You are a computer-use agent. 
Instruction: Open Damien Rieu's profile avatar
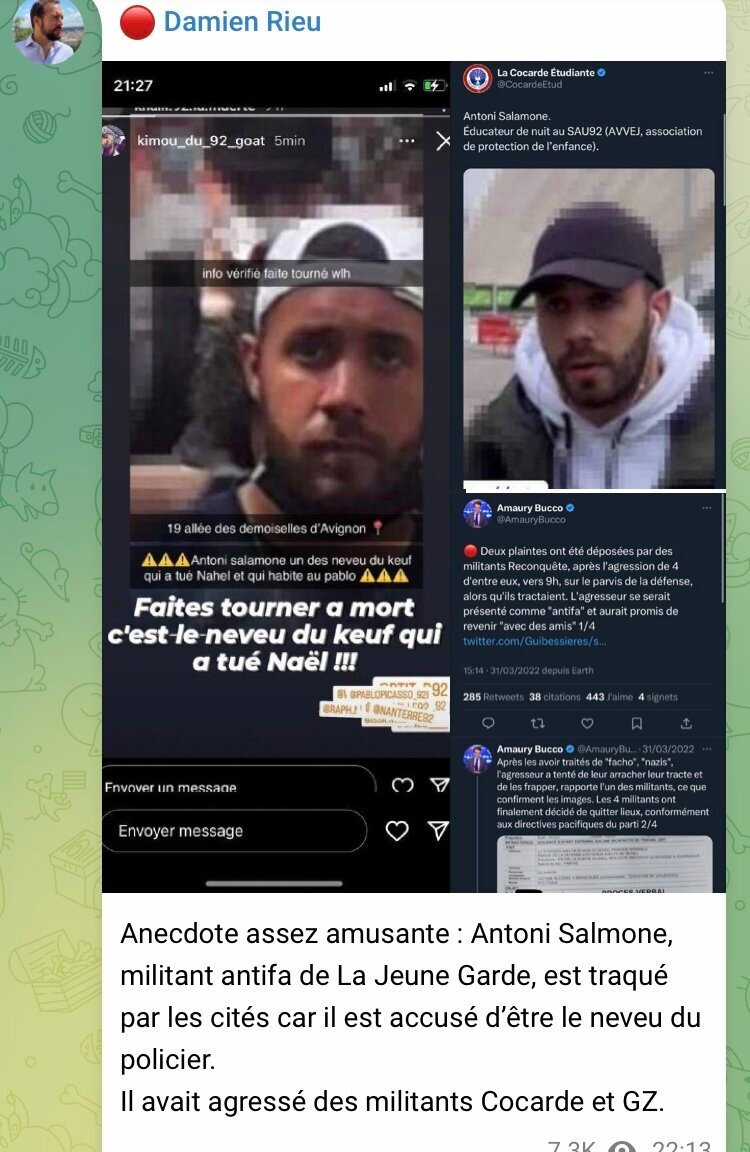(48, 31)
